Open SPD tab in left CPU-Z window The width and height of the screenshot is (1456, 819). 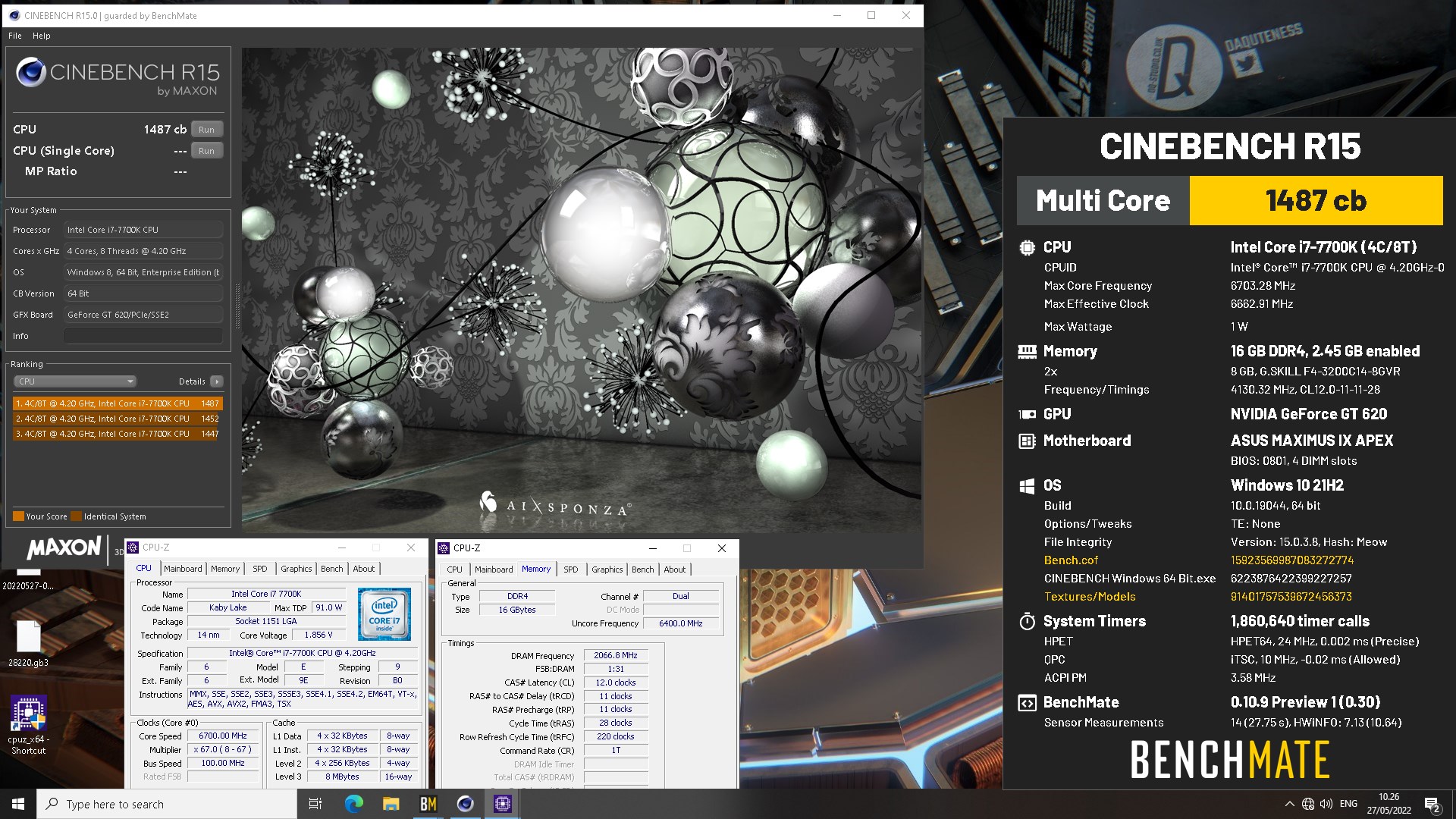point(260,569)
